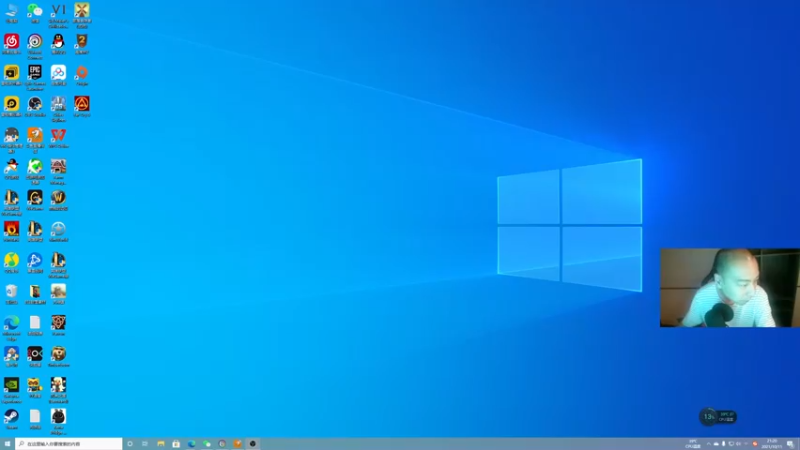
Task: Expand the hidden system tray icons arrow
Action: [708, 444]
